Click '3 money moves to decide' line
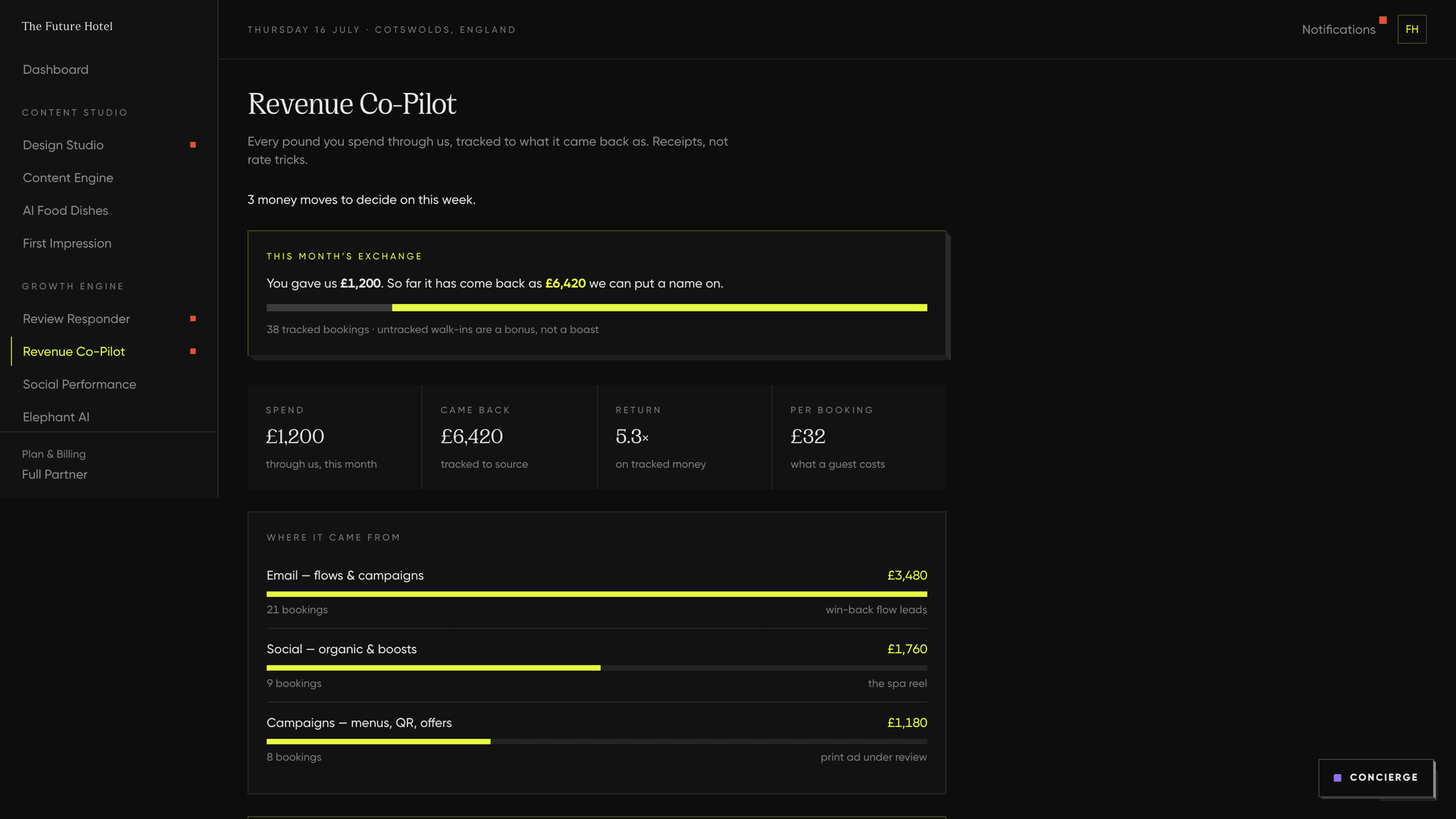1456x819 pixels. (x=361, y=200)
